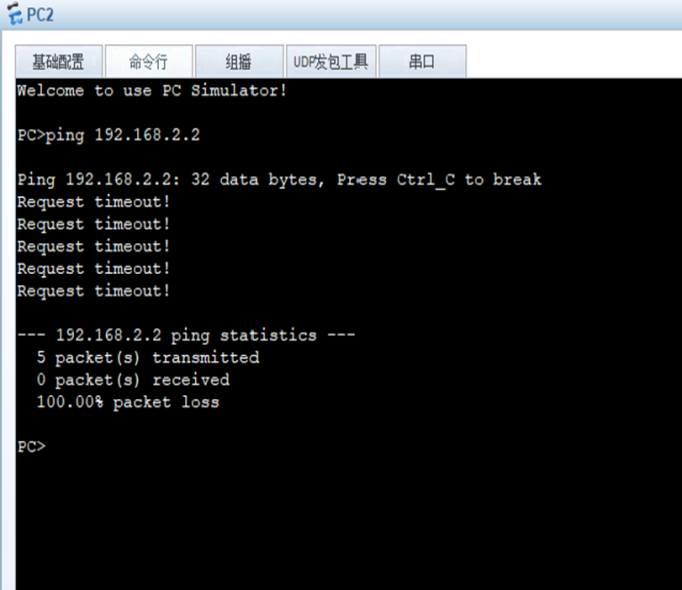Click the ping statistics header line

(x=186, y=335)
